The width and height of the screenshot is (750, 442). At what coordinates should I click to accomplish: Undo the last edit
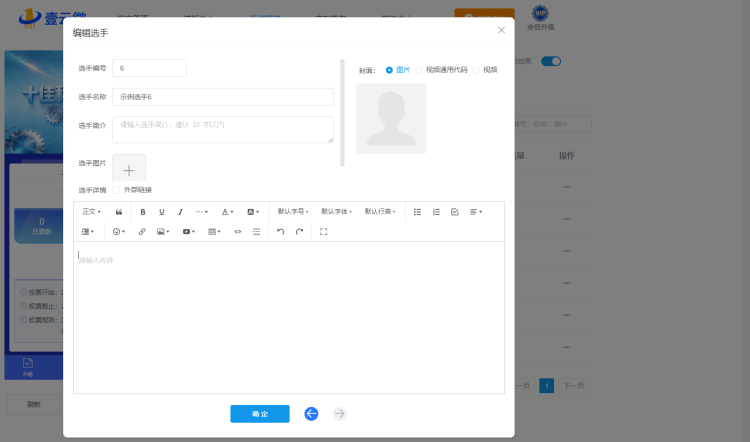click(281, 232)
